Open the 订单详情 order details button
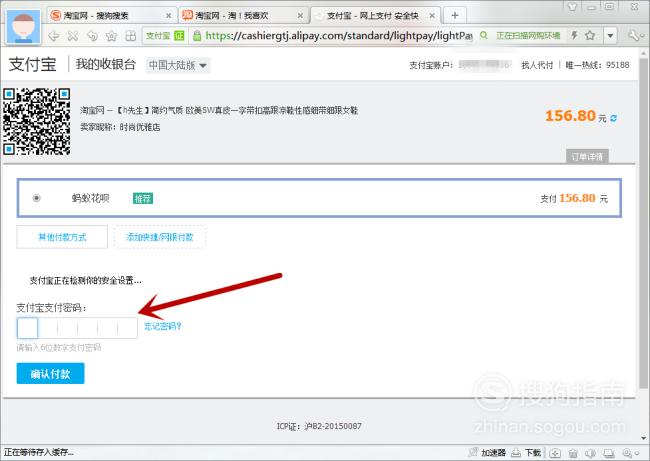650x461 pixels. coord(587,156)
